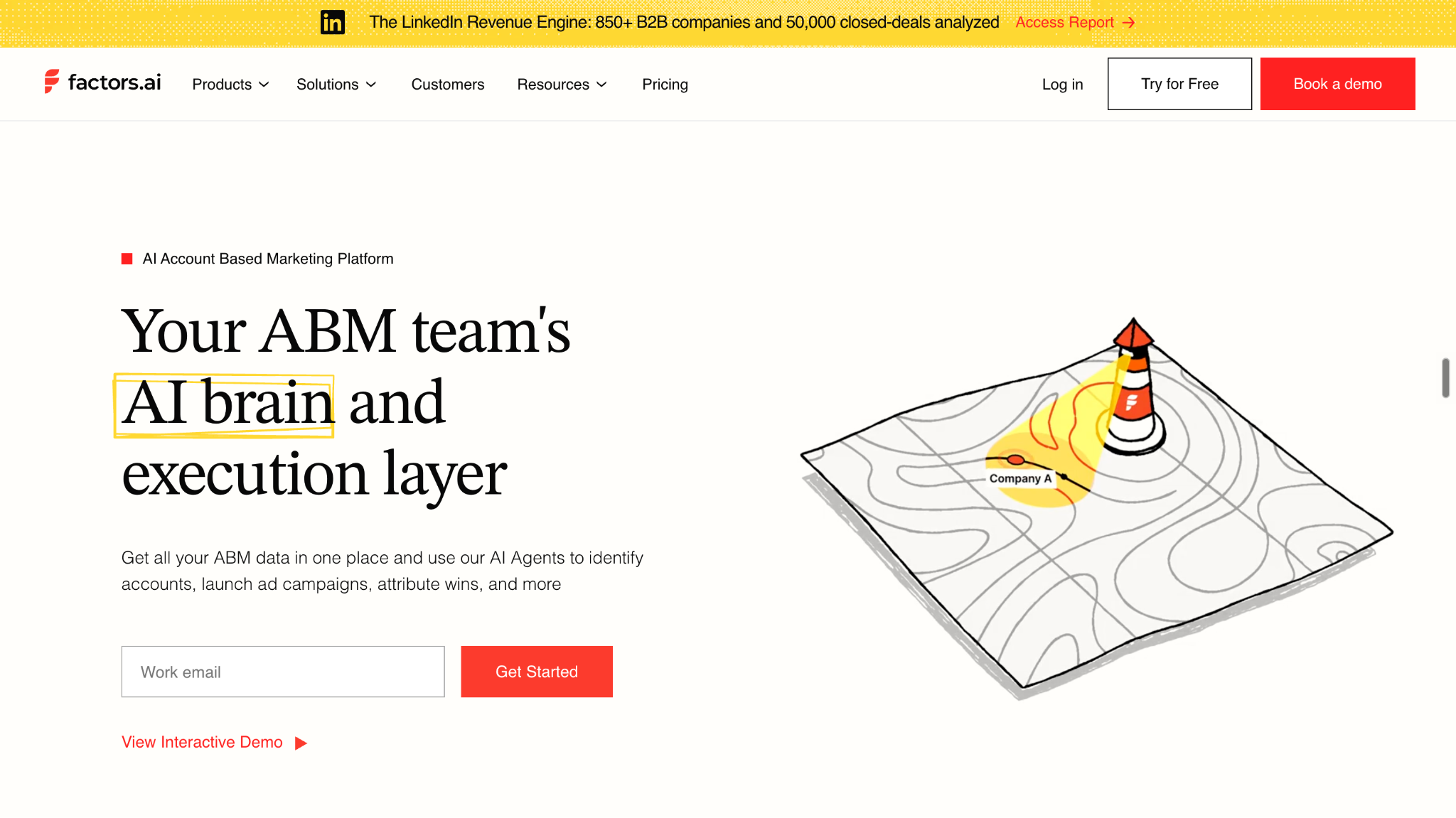This screenshot has width=1456, height=818.
Task: Click the LinkedIn logo icon in banner
Action: [332, 23]
